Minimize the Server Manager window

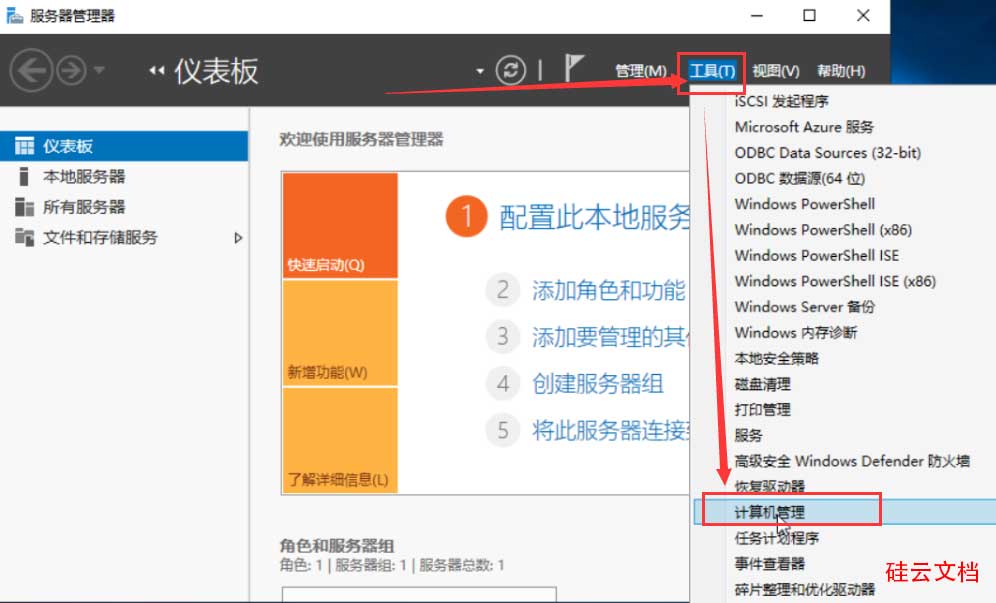[x=757, y=15]
